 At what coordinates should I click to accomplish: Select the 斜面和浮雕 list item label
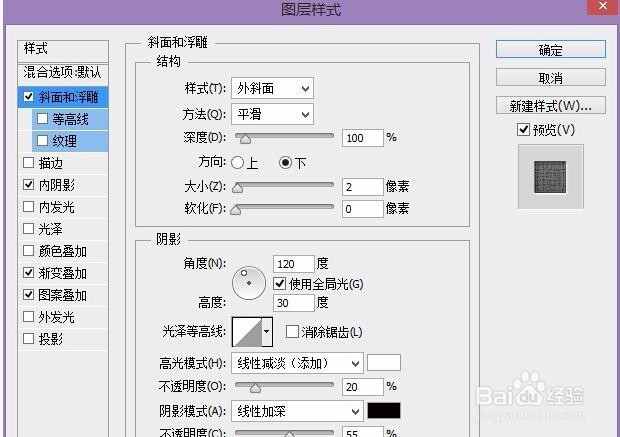click(x=68, y=97)
